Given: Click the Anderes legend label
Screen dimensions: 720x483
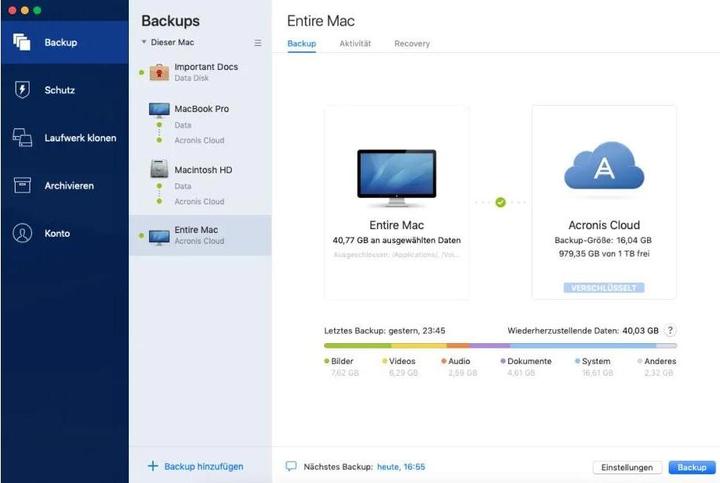Looking at the screenshot, I should [660, 361].
